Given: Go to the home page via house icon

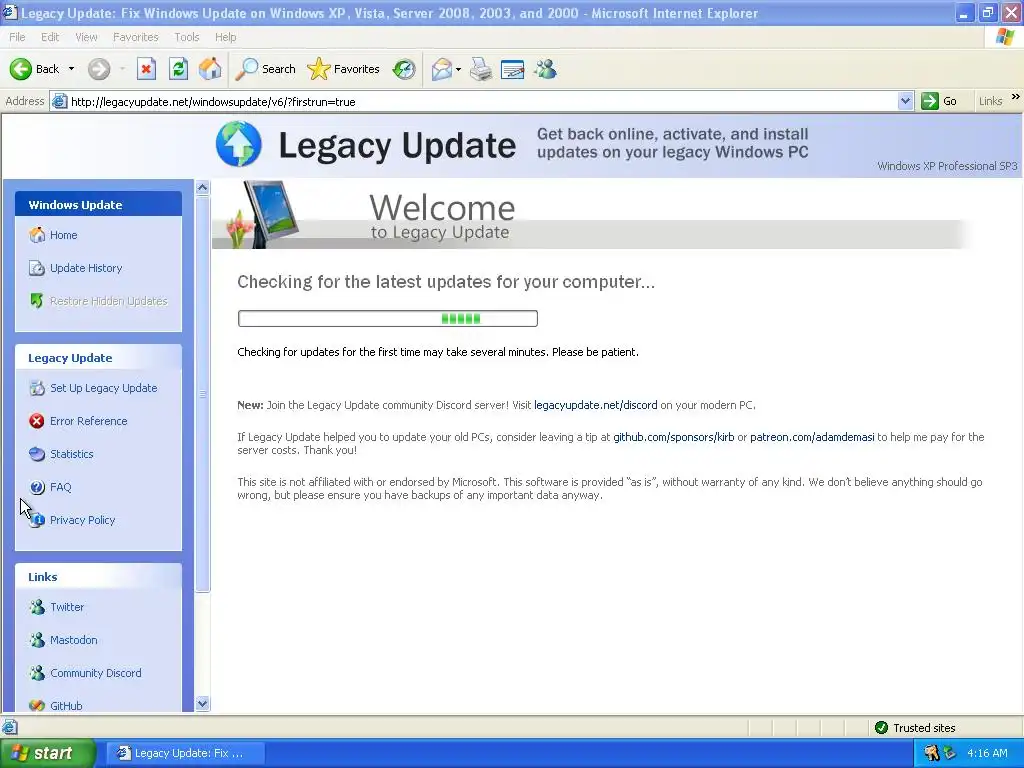Looking at the screenshot, I should pyautogui.click(x=210, y=69).
